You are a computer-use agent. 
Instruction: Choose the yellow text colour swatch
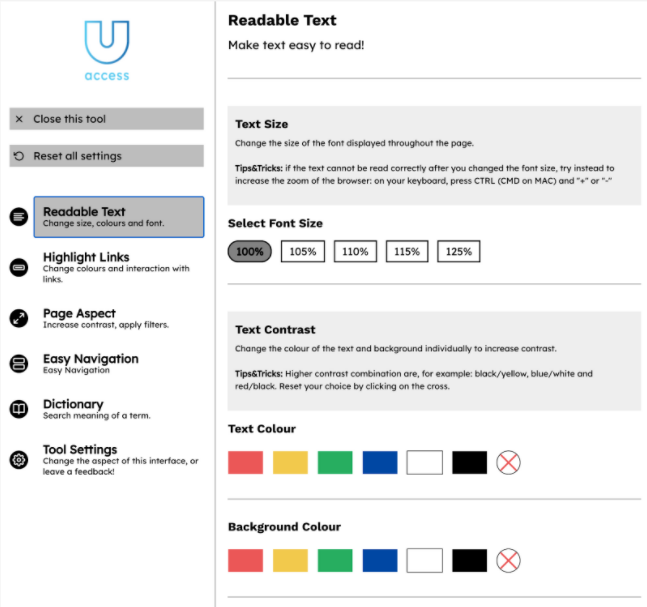[290, 462]
